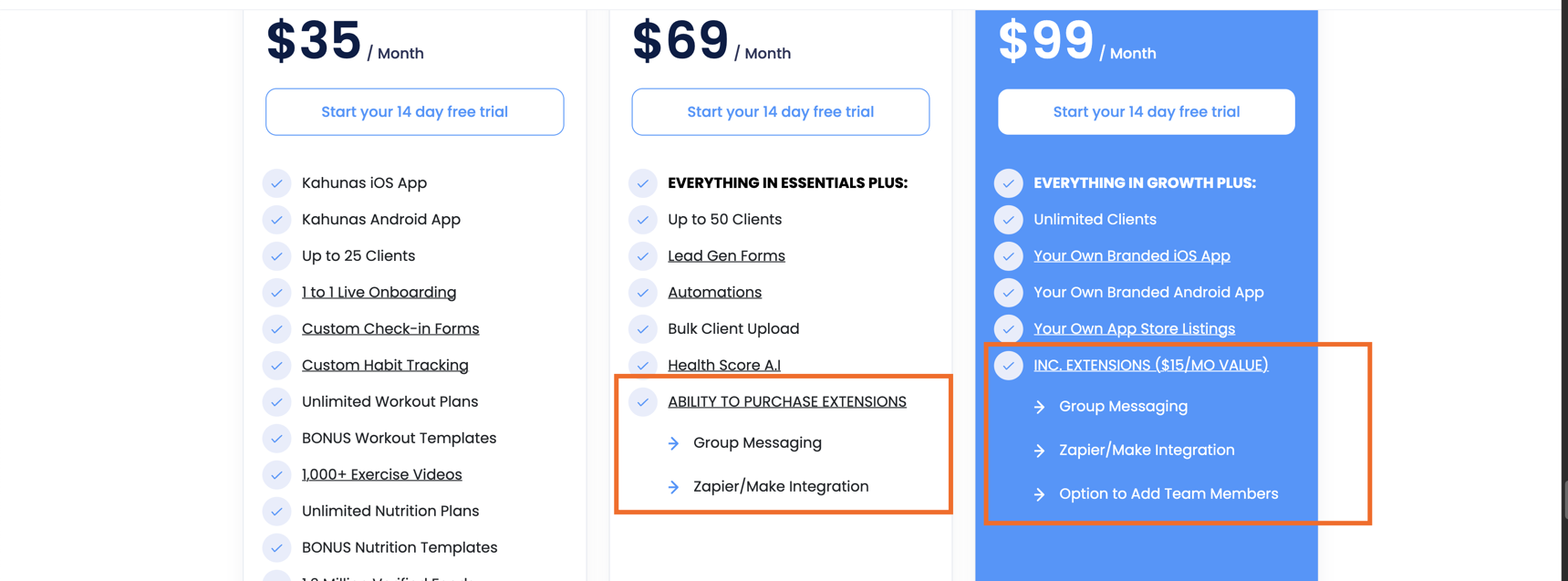Image resolution: width=1568 pixels, height=581 pixels.
Task: Click the checkmark icon next to Up to 50 Clients
Action: click(643, 220)
